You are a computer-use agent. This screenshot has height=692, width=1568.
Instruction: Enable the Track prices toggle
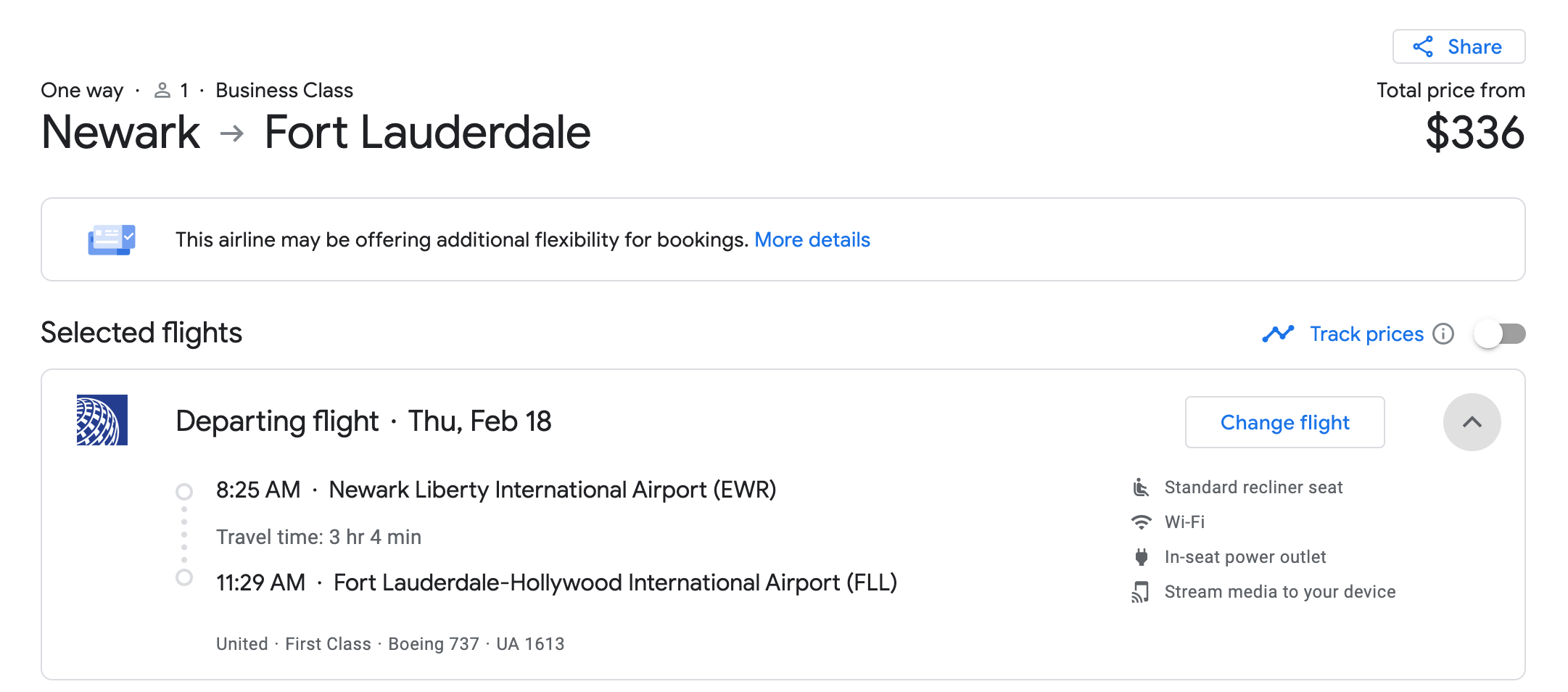tap(1499, 334)
